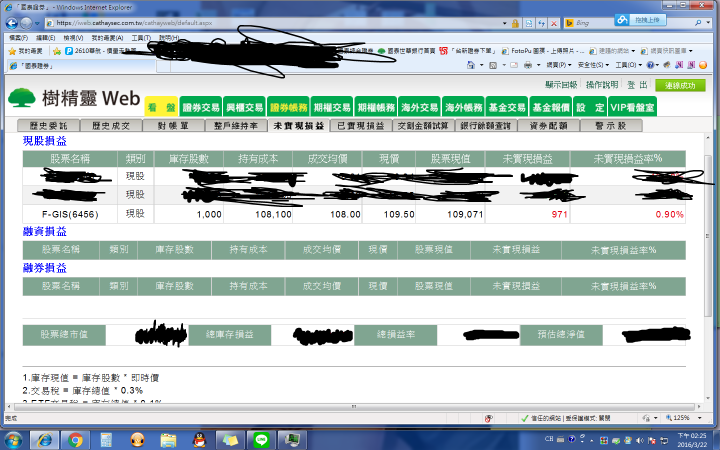
Task: Select the 期權交易 tab
Action: (332, 107)
